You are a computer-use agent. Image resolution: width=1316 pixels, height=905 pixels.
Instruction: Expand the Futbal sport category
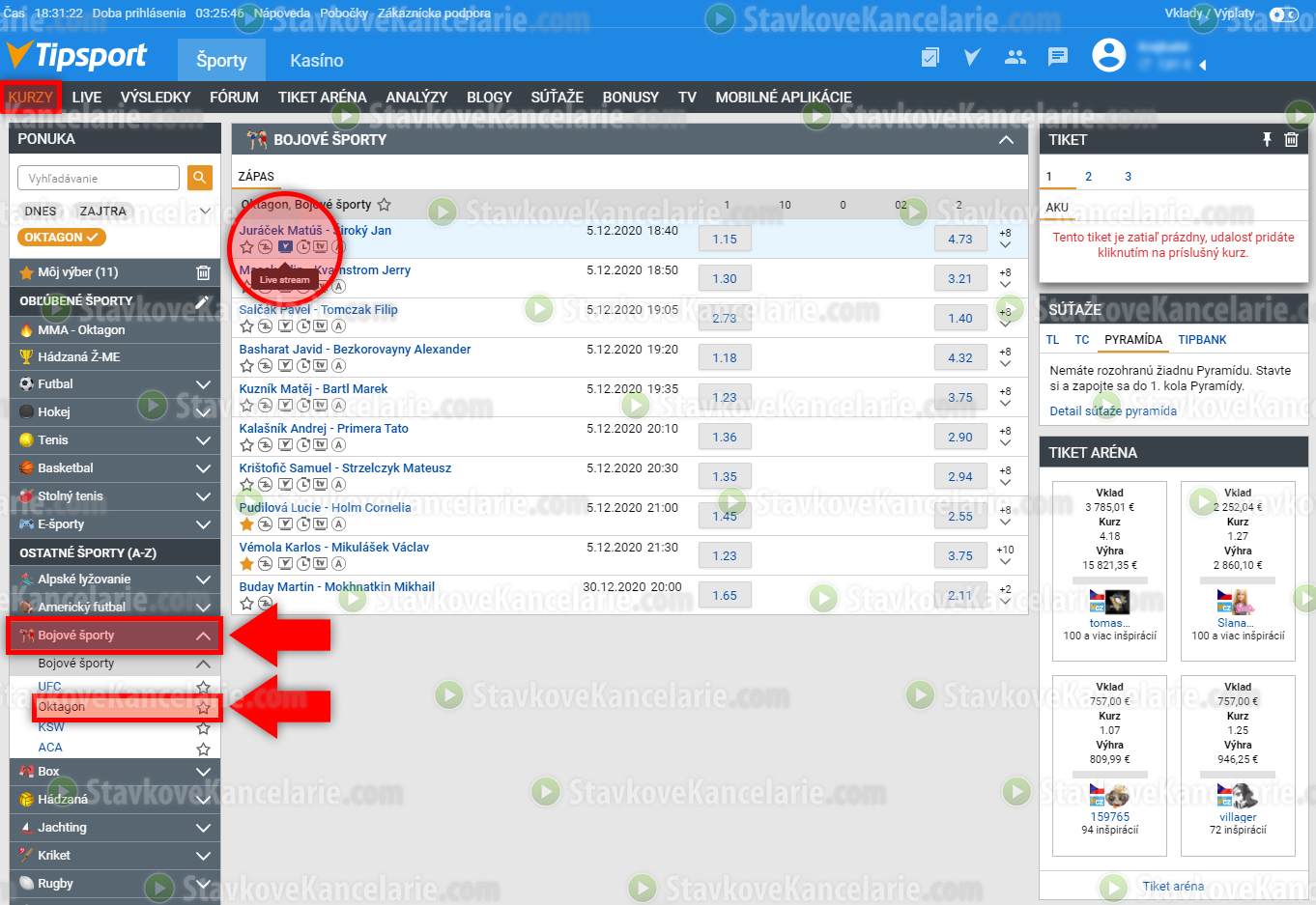coord(203,384)
